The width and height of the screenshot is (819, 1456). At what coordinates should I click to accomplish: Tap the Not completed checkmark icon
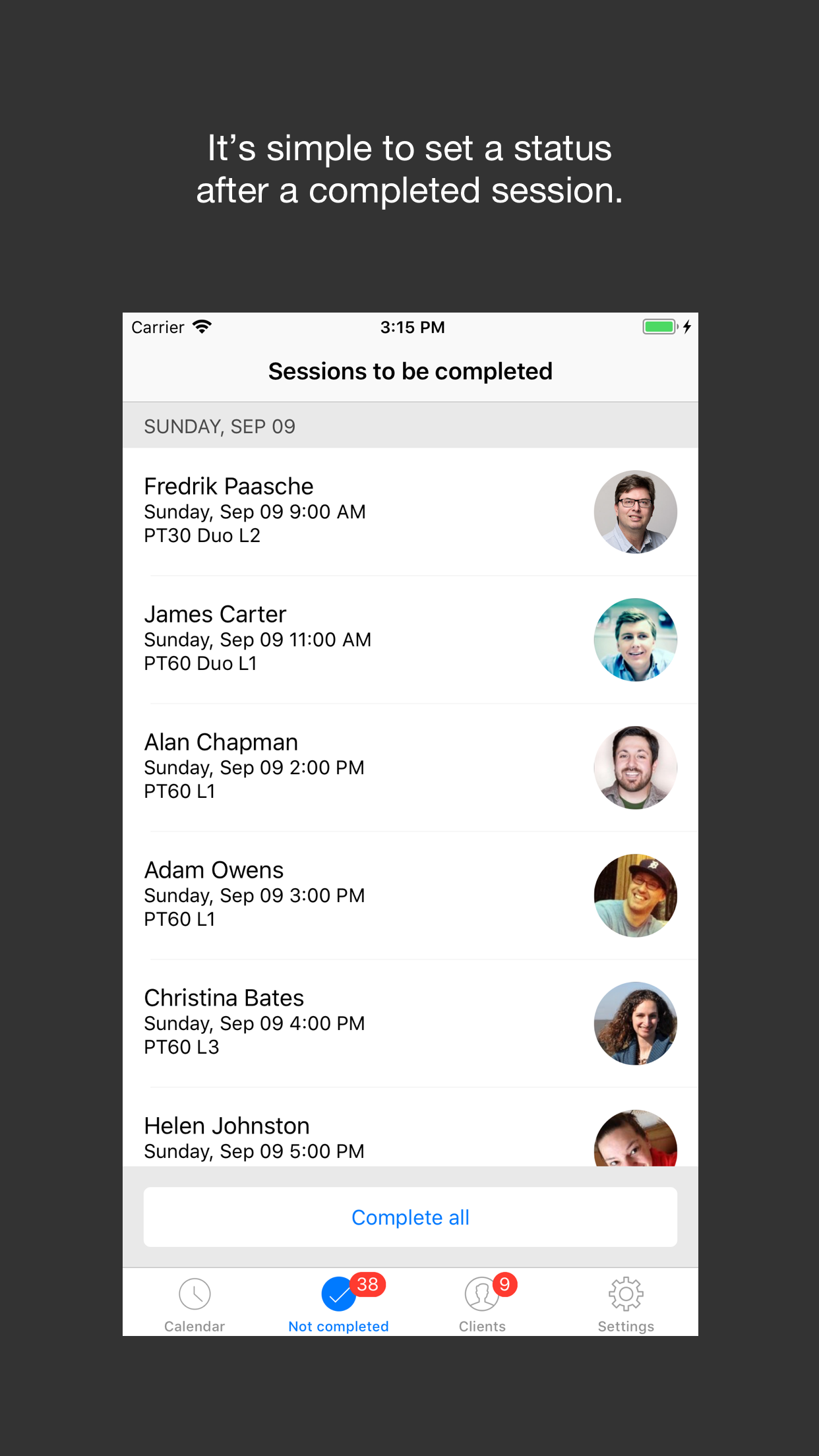[338, 1295]
